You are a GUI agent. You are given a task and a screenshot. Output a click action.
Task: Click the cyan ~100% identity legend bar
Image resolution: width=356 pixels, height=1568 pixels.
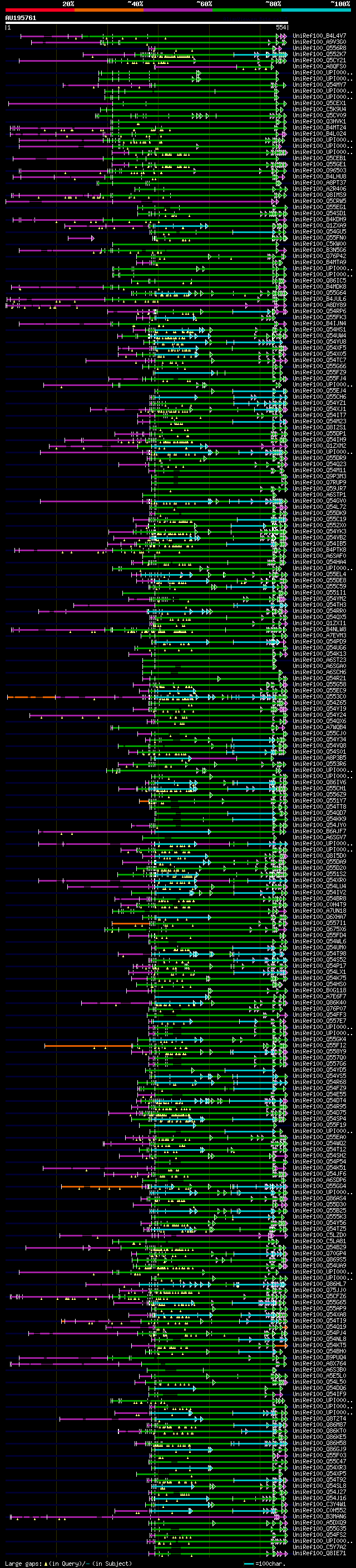tap(316, 11)
